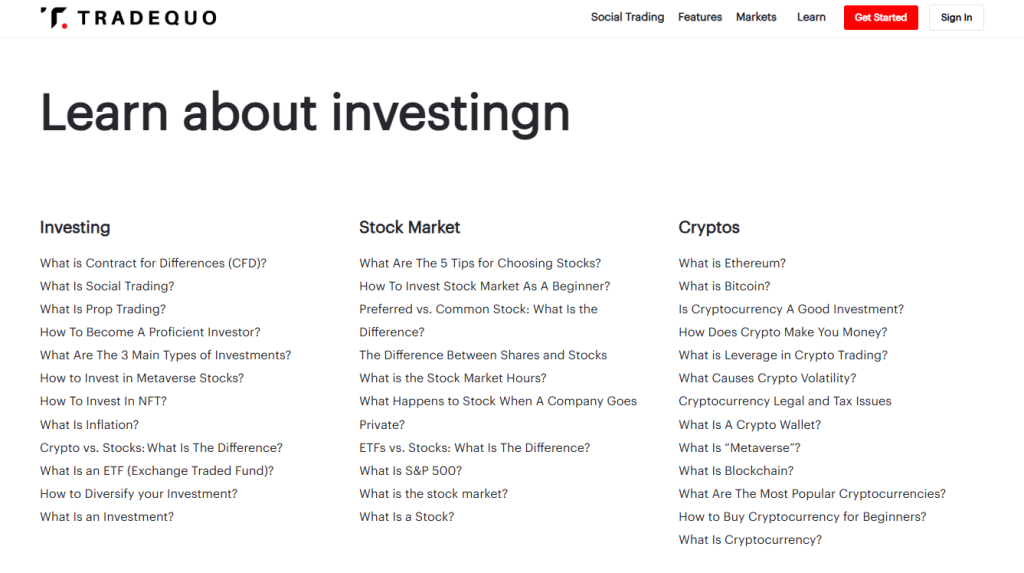1024x573 pixels.
Task: Open 'What Are The 5 Tips for Choosing Stocks?'
Action: [480, 263]
